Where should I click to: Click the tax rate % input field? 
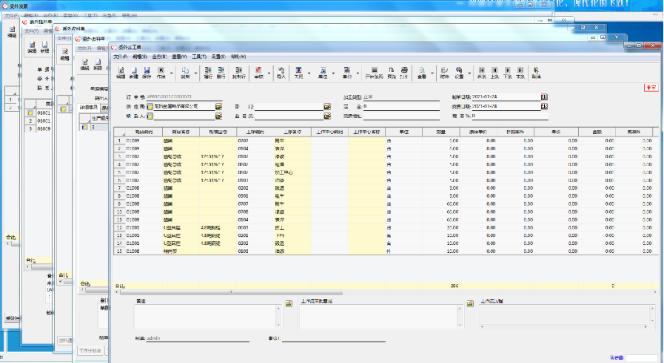point(510,116)
